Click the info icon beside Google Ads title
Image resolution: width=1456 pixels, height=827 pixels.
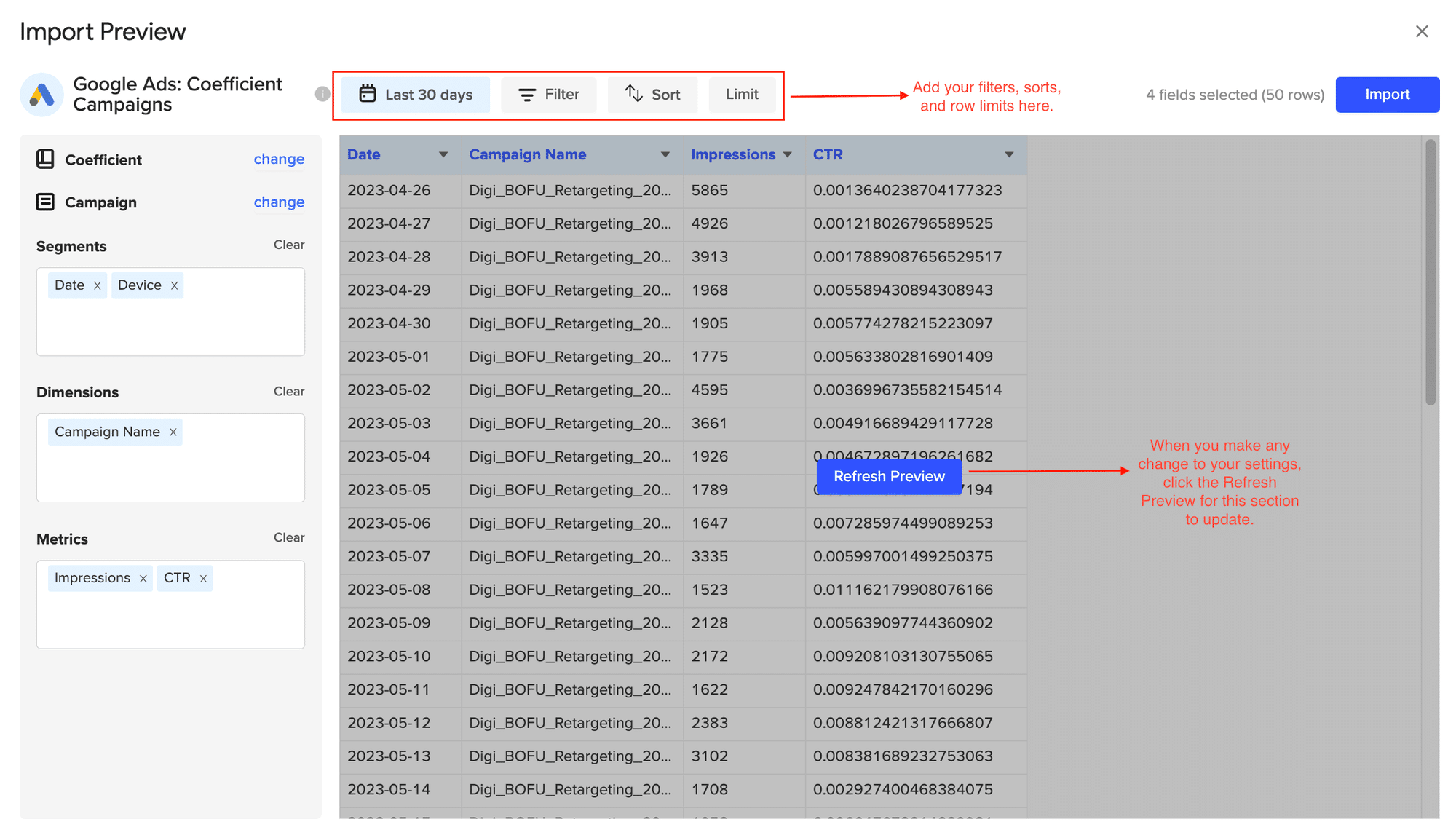tap(323, 94)
